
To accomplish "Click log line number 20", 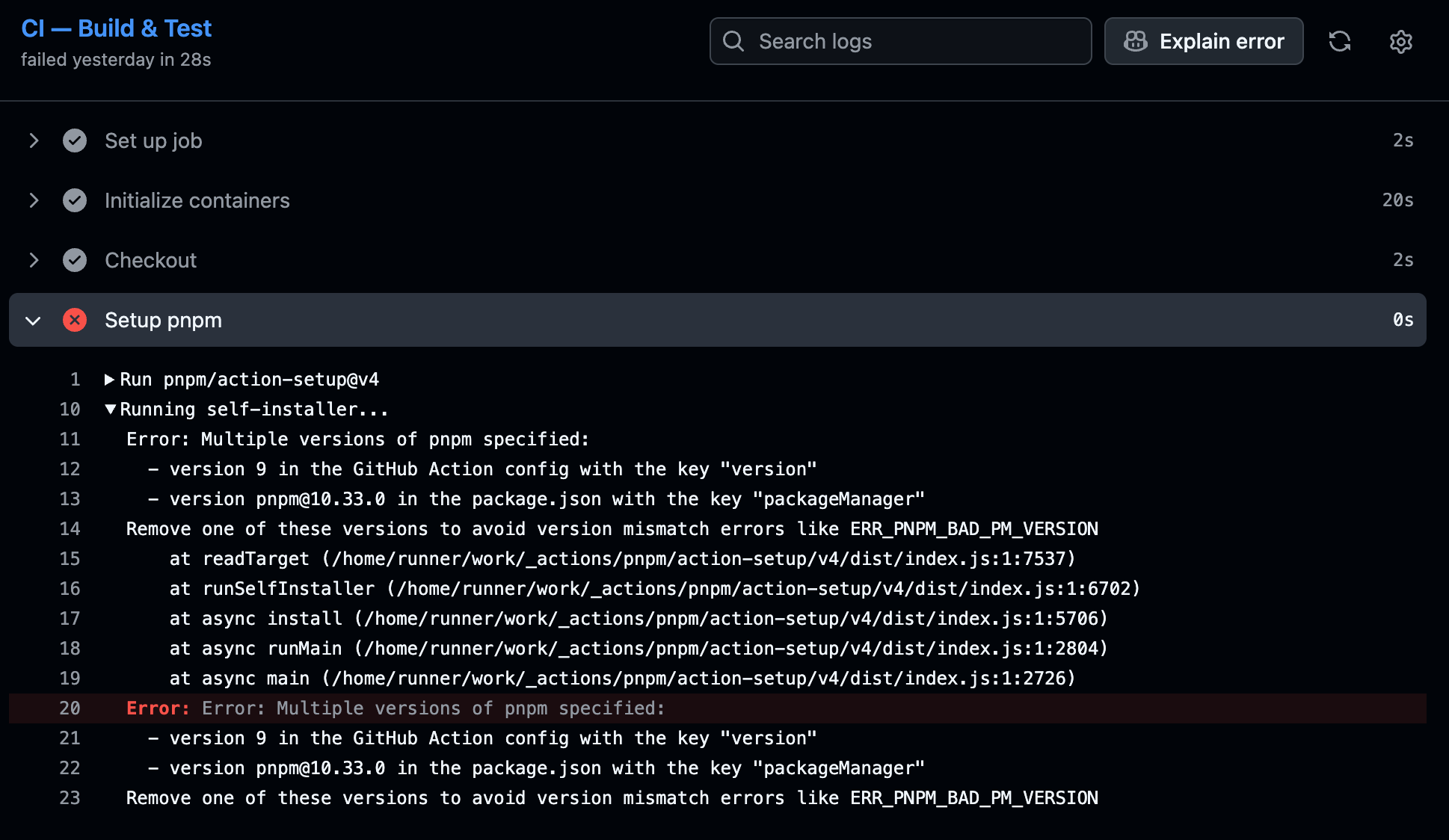I will [70, 708].
